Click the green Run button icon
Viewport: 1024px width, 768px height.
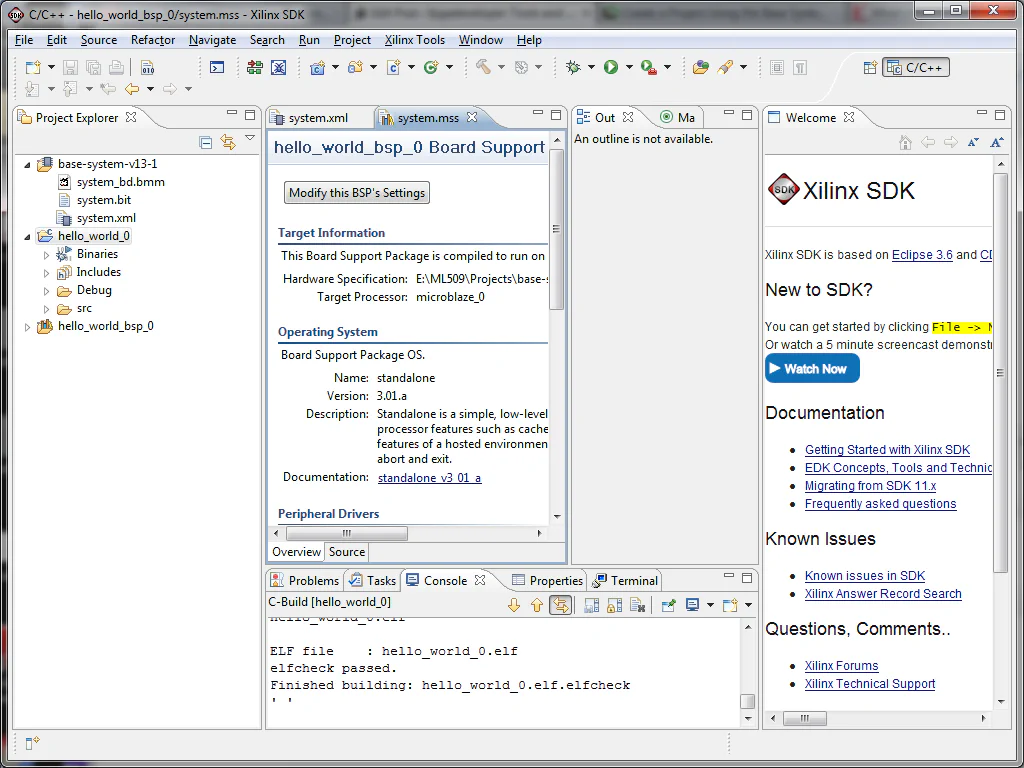tap(610, 67)
